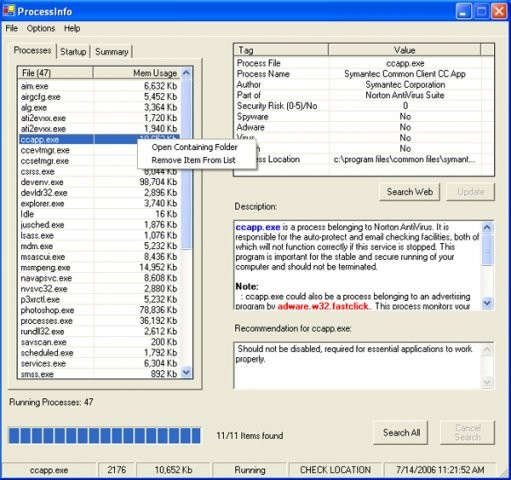The image size is (511, 480).
Task: Select processes.exe in the process list
Action: tap(99, 321)
